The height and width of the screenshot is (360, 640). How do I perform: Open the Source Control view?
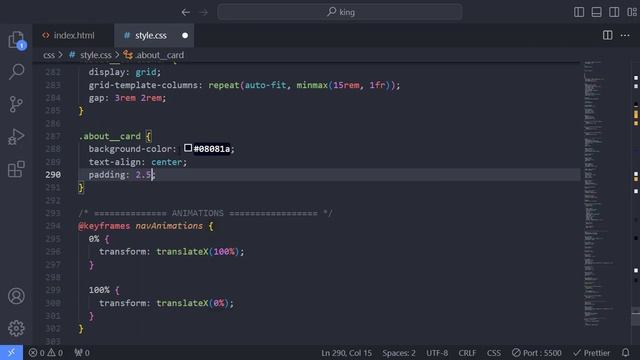click(16, 104)
